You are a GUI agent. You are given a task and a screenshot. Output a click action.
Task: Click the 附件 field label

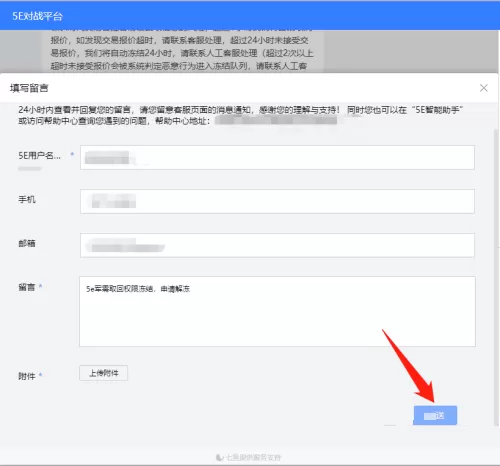[27, 376]
